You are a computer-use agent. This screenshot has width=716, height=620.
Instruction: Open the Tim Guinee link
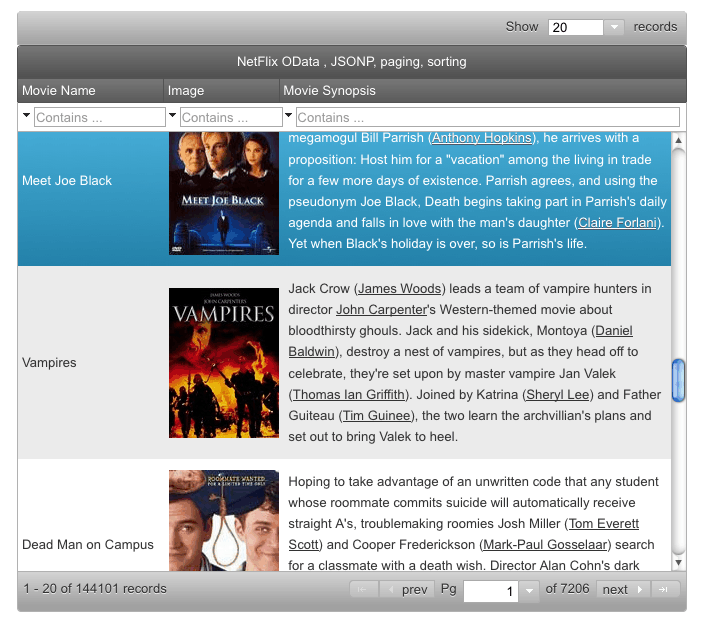(x=377, y=415)
